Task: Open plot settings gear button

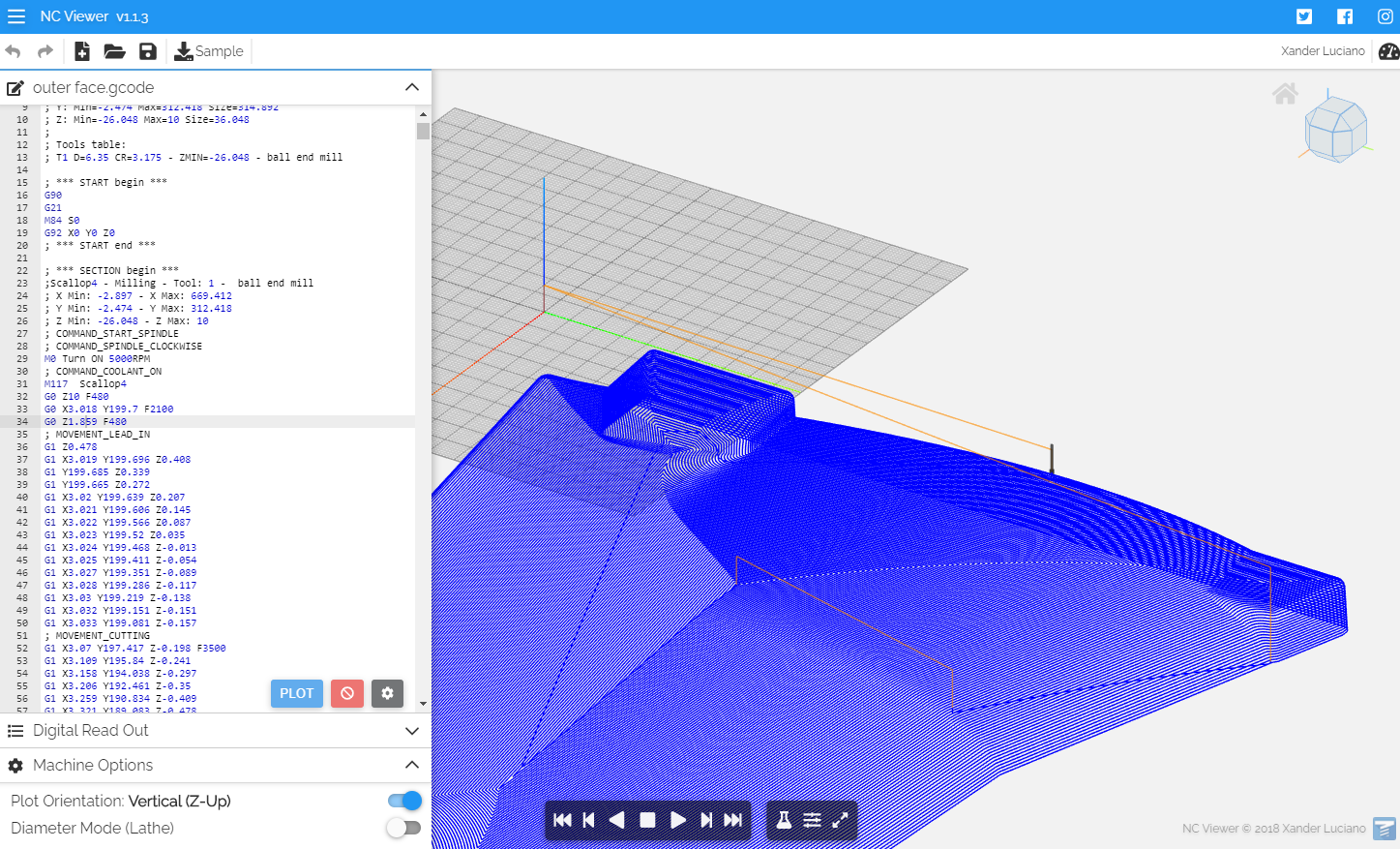Action: (387, 693)
